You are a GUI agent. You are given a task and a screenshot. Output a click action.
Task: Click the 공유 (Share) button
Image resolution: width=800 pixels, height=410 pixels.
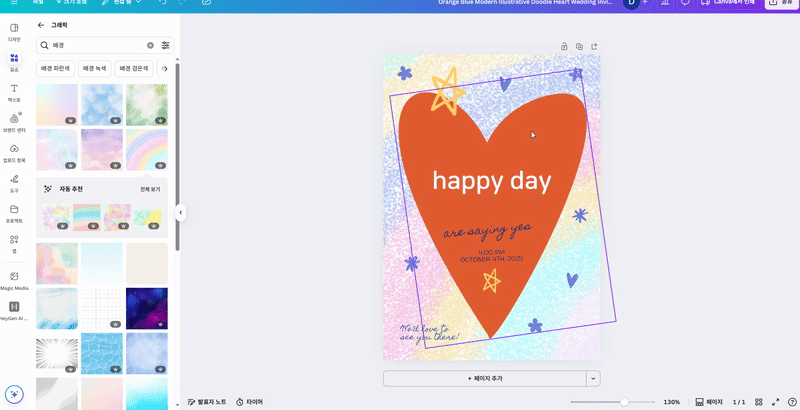[781, 3]
